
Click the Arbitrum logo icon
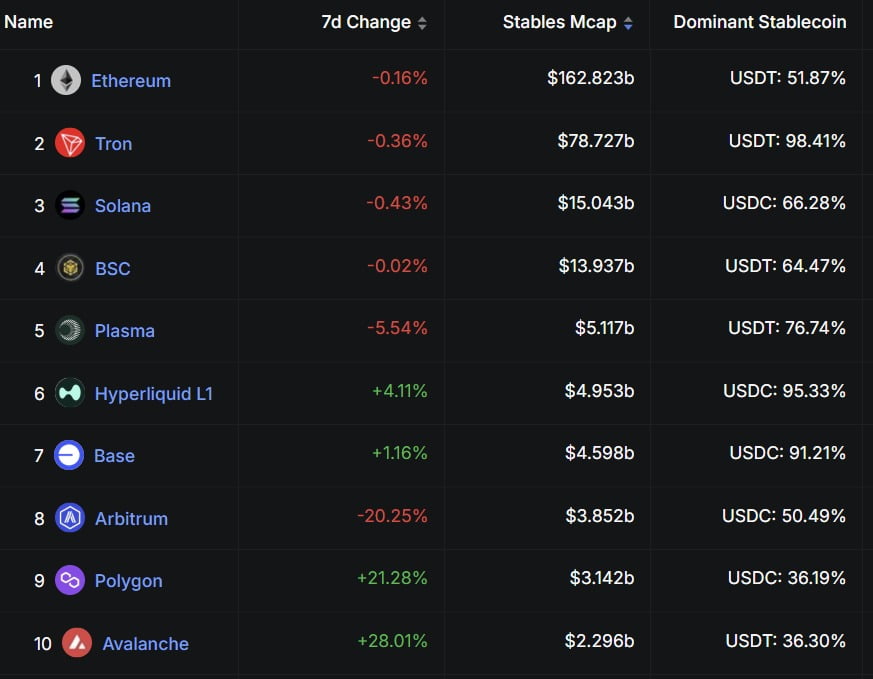pyautogui.click(x=70, y=518)
